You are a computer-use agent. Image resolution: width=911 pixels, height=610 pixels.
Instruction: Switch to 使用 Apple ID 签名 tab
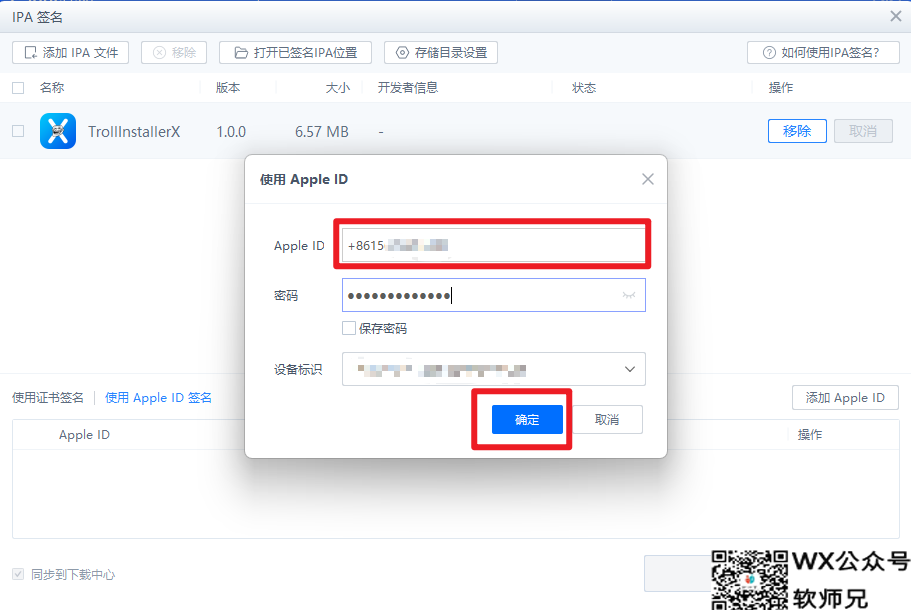click(158, 398)
